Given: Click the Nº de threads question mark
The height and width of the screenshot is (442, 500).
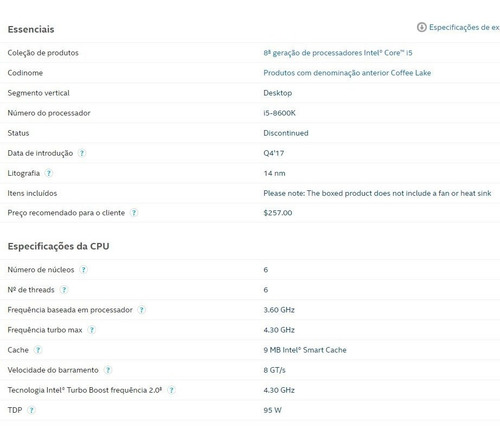Looking at the screenshot, I should [64, 290].
